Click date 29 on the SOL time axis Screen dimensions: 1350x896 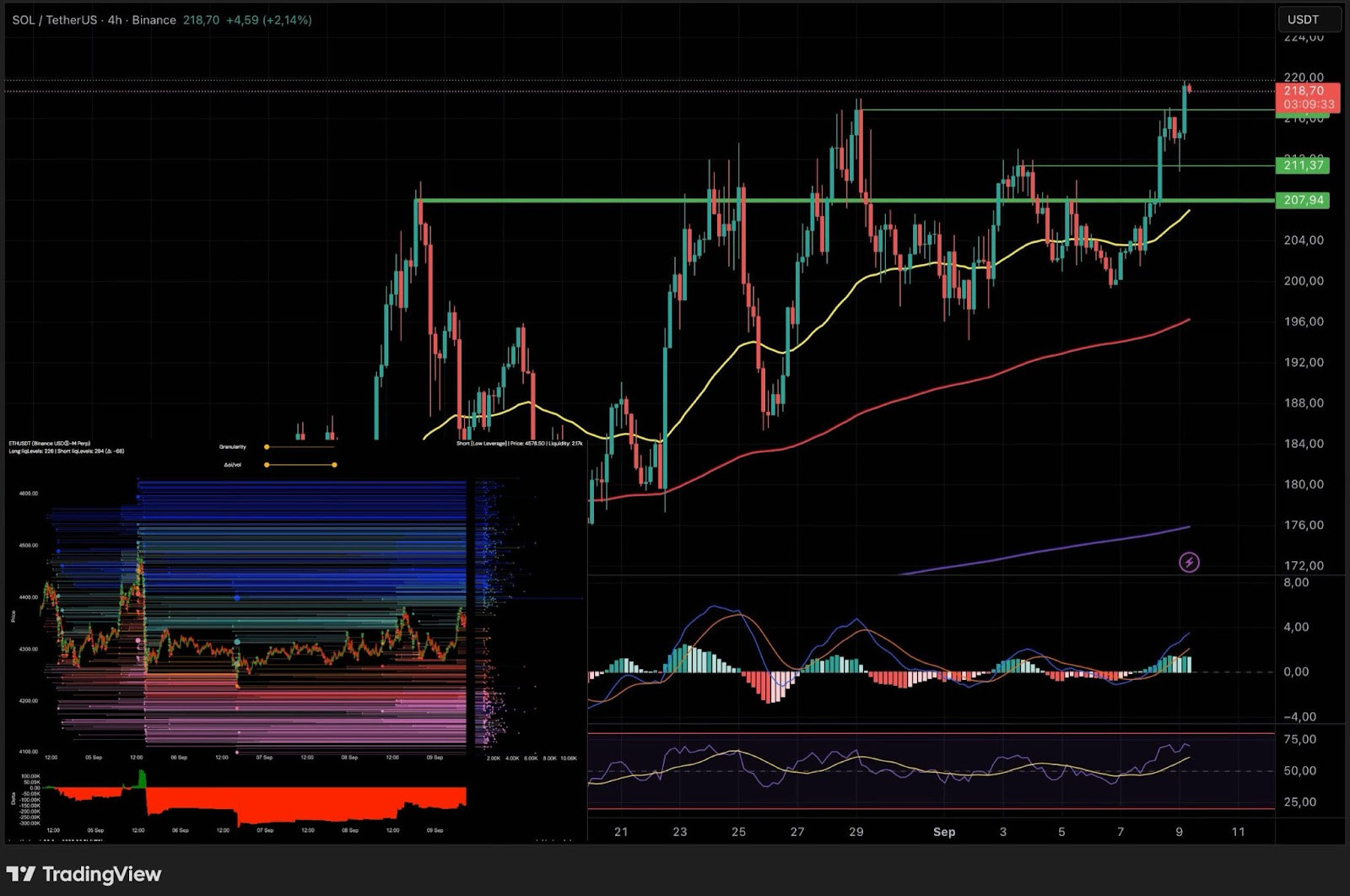(x=856, y=832)
